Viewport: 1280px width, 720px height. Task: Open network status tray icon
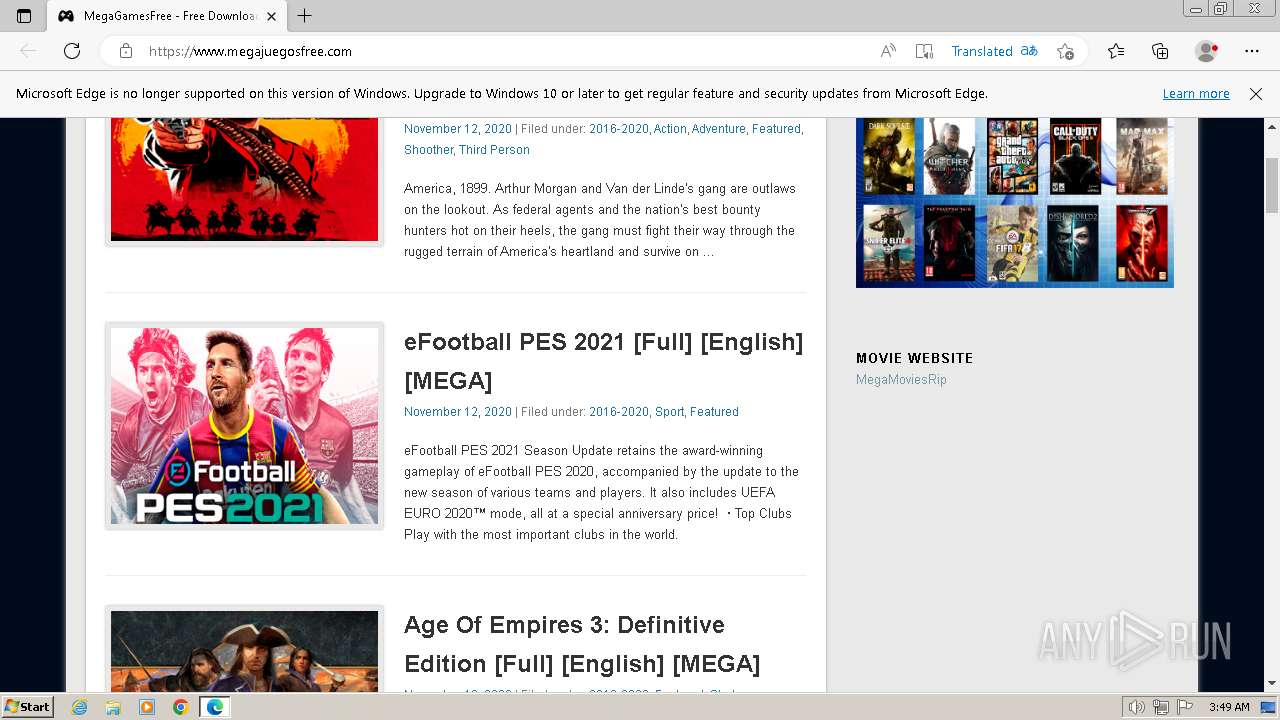click(1161, 707)
